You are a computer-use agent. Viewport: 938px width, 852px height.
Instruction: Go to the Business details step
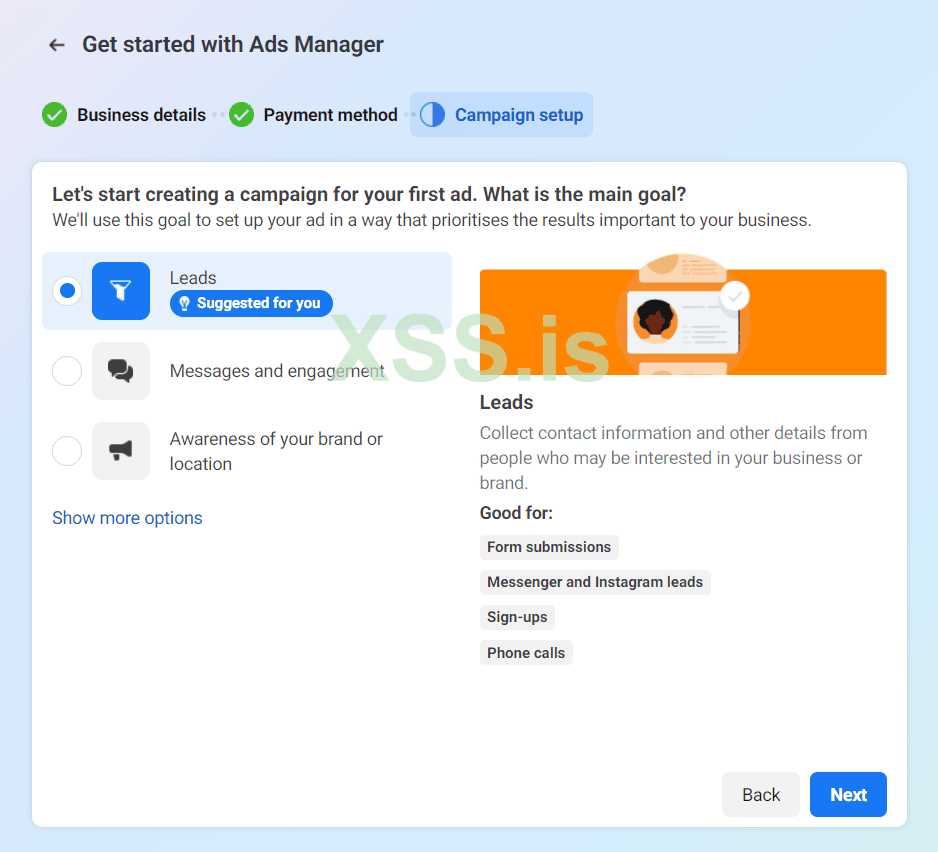tap(141, 115)
